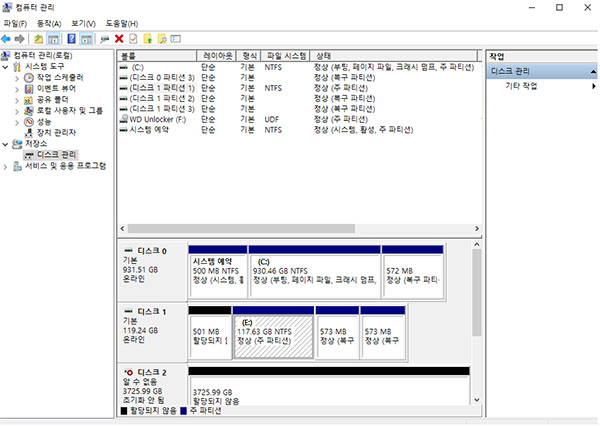600x427 pixels.
Task: Open the 파일(F) menu
Action: pyautogui.click(x=15, y=24)
